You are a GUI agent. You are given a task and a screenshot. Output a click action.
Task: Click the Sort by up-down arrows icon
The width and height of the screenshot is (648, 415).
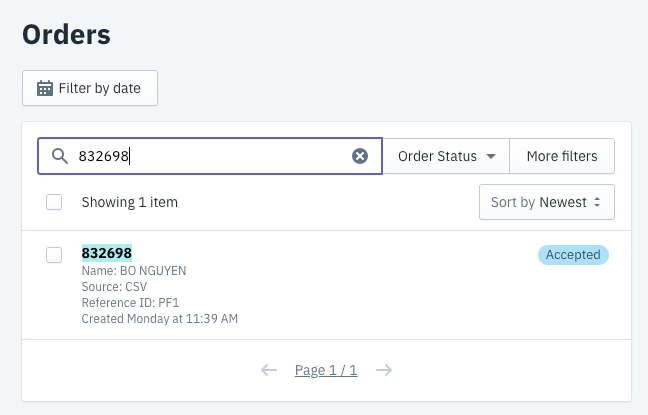tap(597, 202)
